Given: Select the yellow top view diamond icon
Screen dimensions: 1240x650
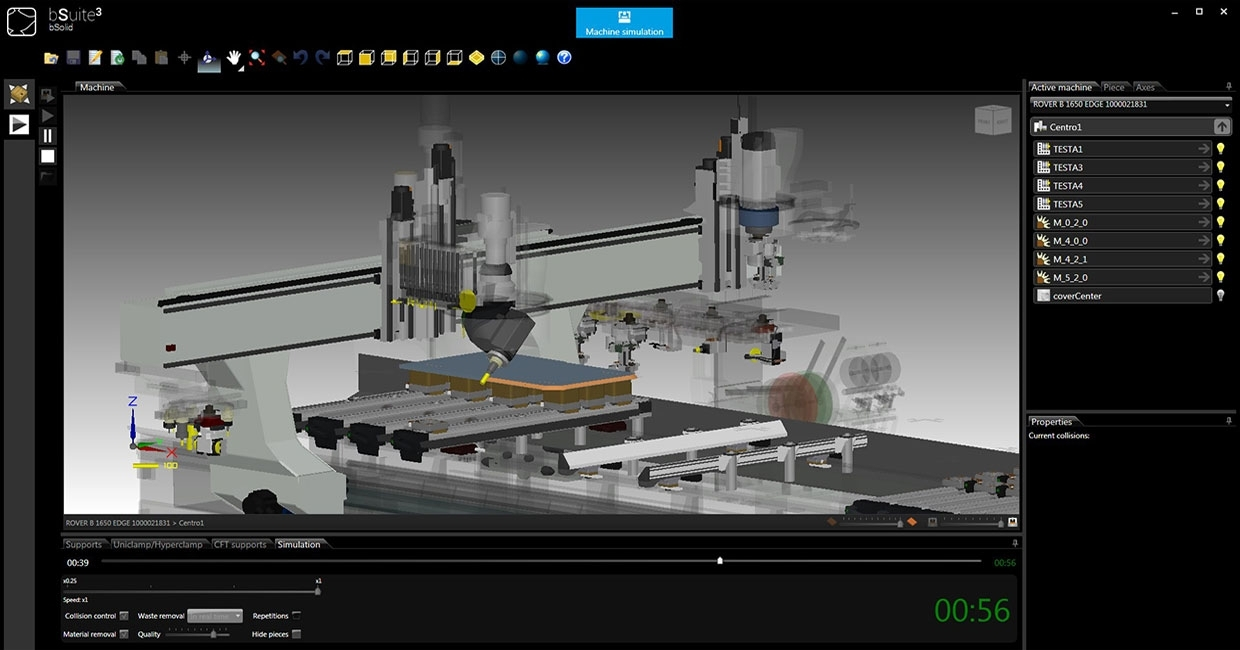Looking at the screenshot, I should [476, 58].
